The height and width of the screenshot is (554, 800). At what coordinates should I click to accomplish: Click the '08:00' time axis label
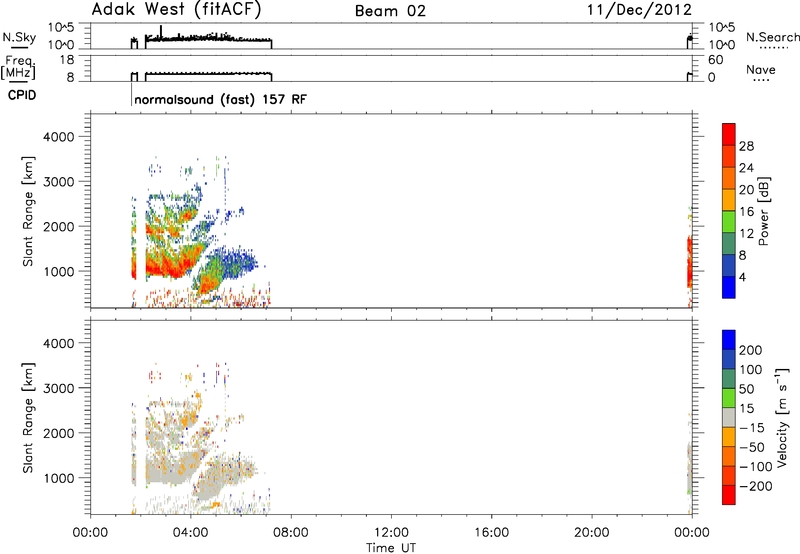point(291,533)
